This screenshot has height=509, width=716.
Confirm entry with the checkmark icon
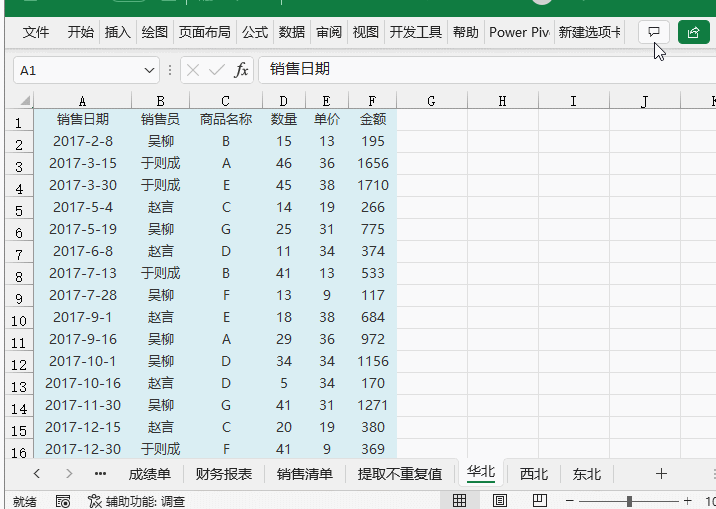click(x=216, y=70)
